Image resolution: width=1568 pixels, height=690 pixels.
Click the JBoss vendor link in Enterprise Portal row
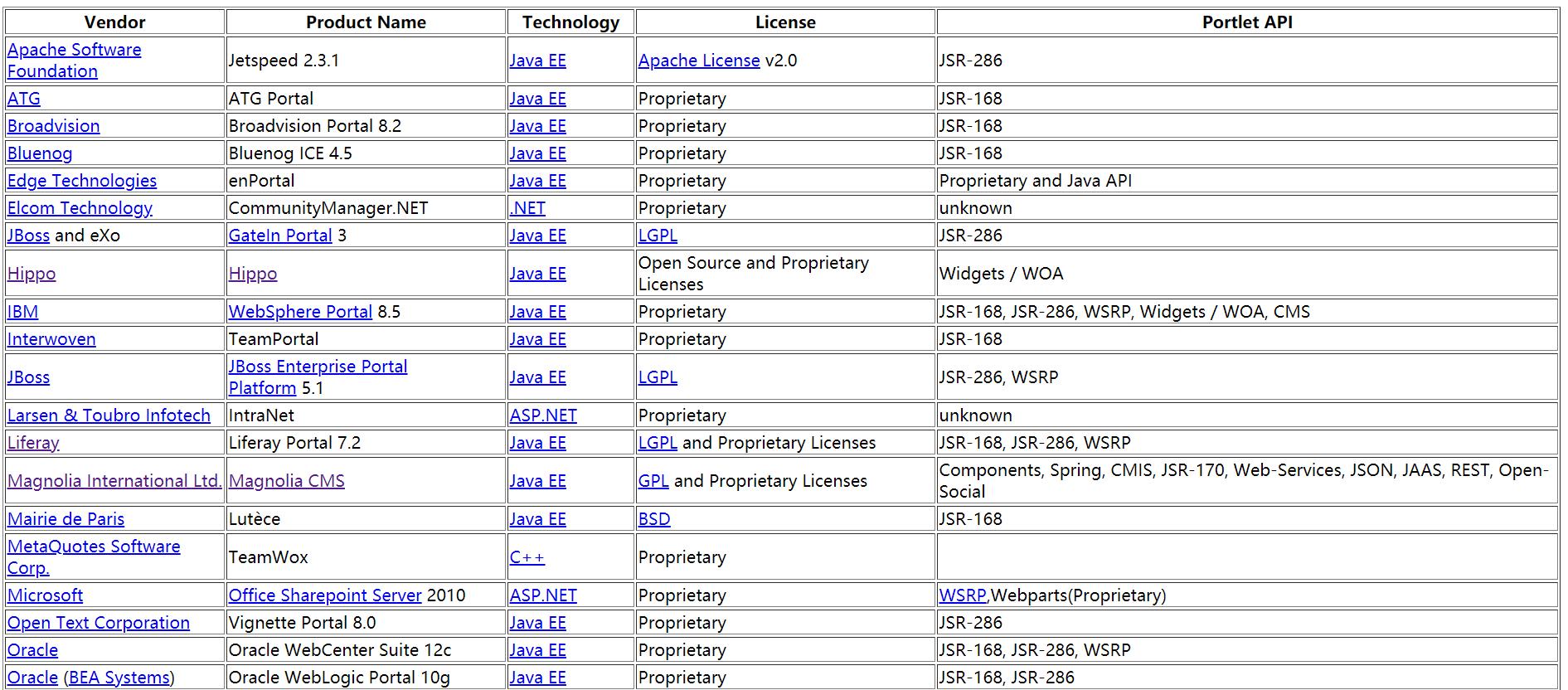(28, 377)
